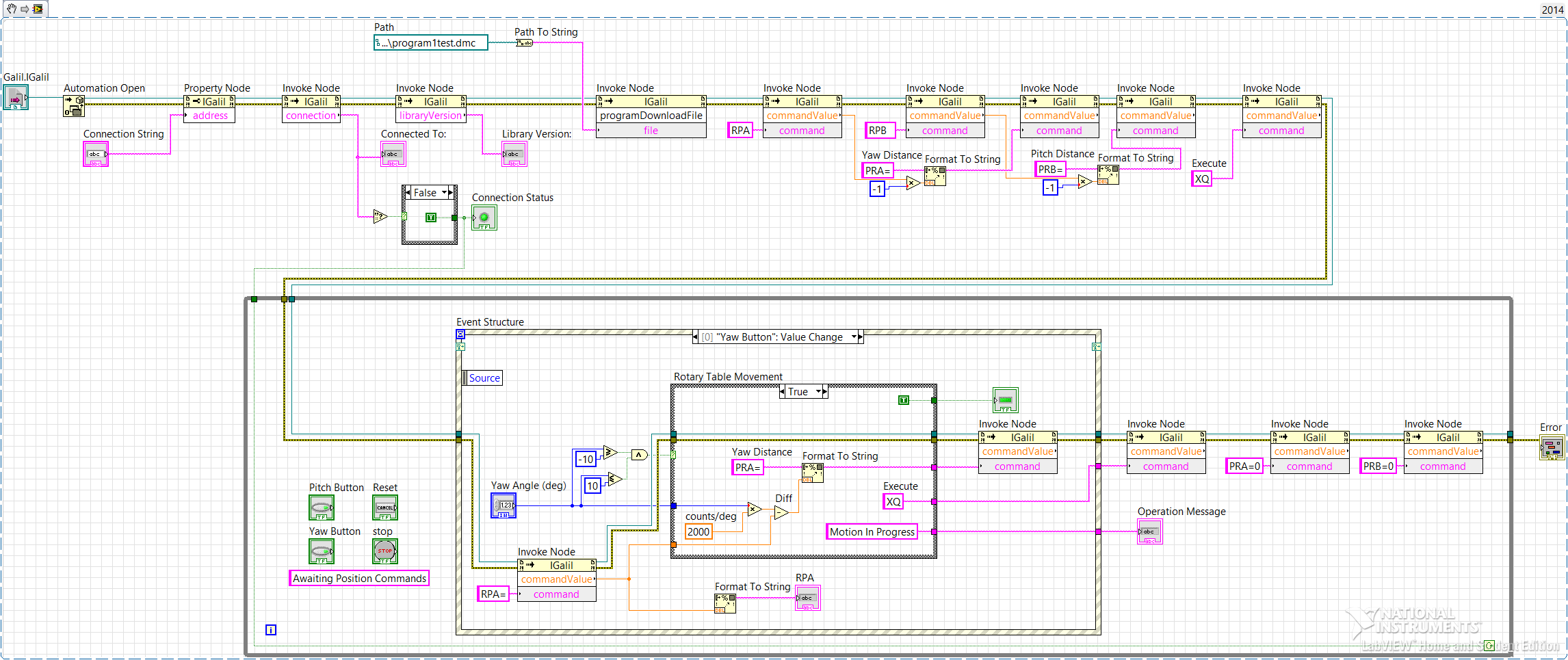Select the Library Version: string indicator
The width and height of the screenshot is (1568, 660).
click(x=514, y=154)
